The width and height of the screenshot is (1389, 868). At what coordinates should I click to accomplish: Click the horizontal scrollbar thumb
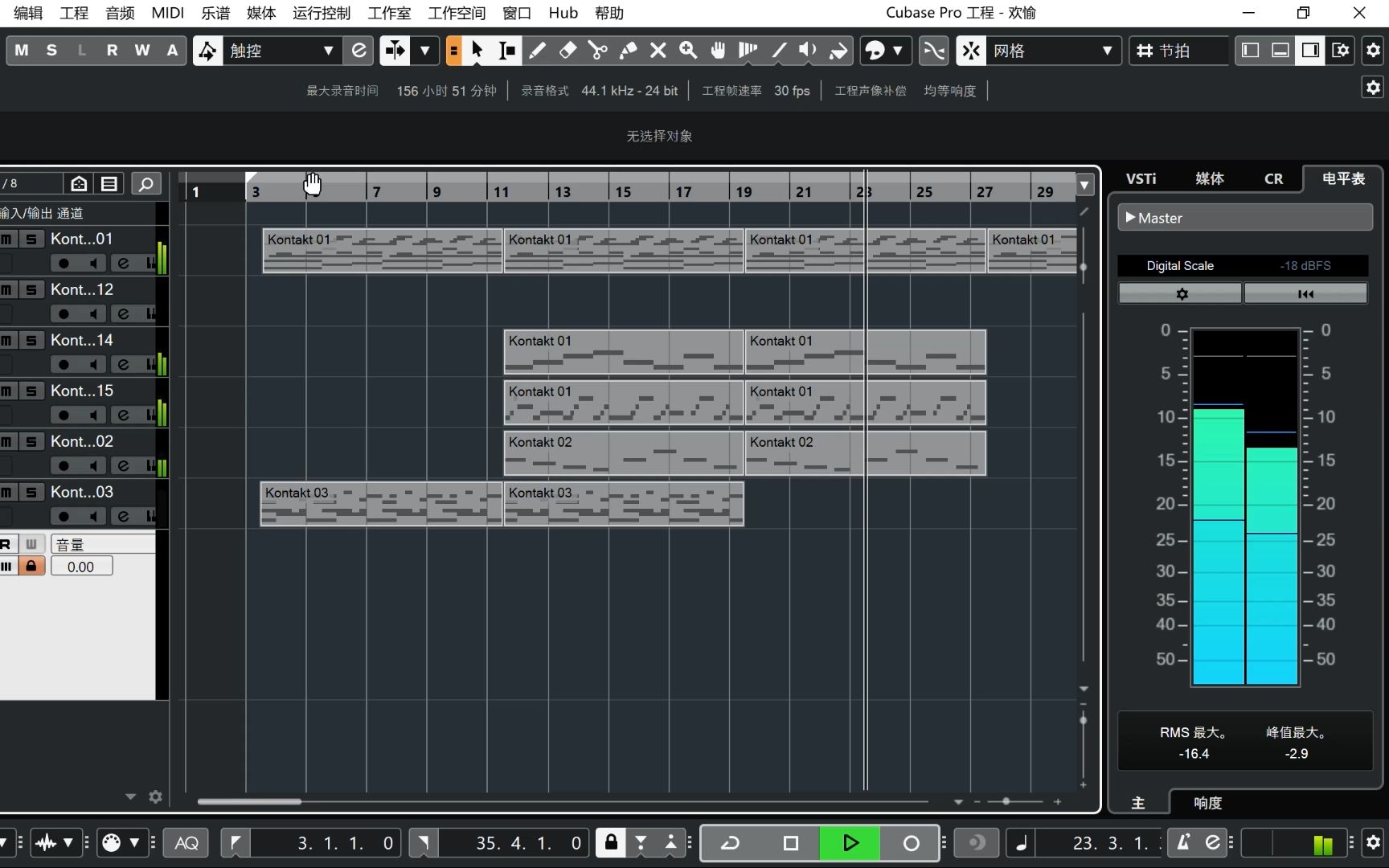pyautogui.click(x=249, y=801)
